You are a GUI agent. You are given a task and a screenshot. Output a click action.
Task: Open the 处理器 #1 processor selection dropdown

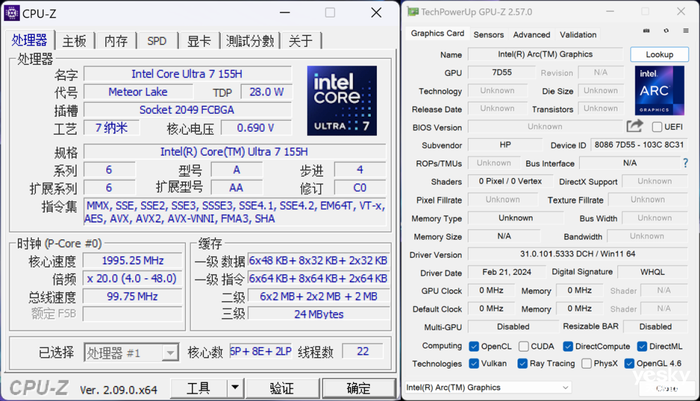[131, 353]
